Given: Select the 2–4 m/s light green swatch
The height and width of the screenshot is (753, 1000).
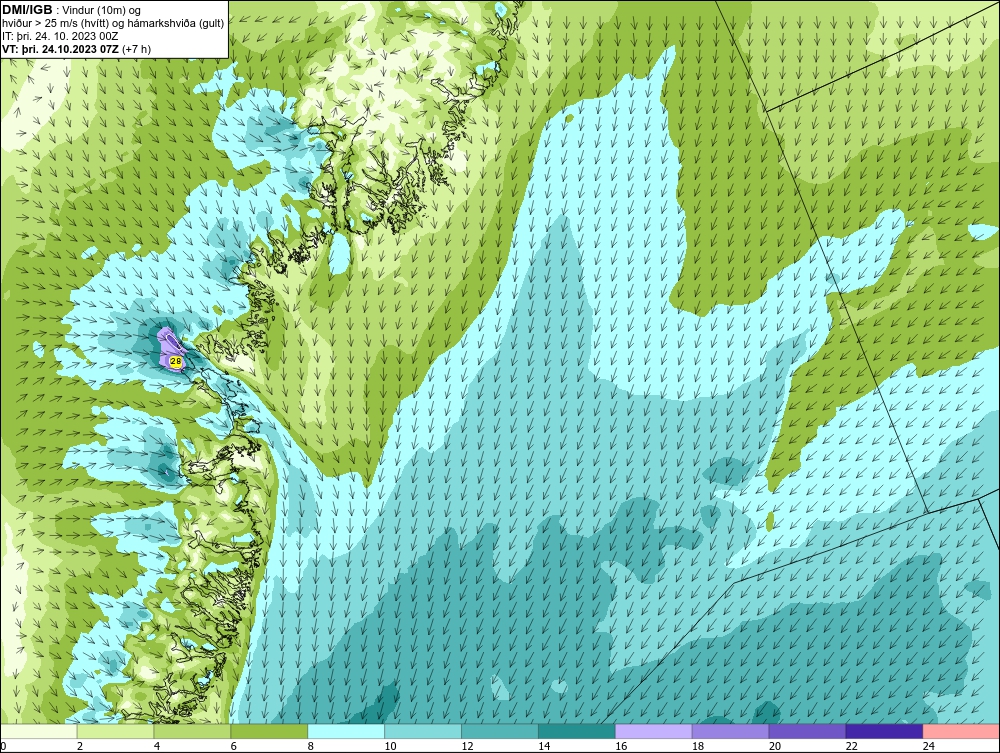Looking at the screenshot, I should click(x=115, y=731).
